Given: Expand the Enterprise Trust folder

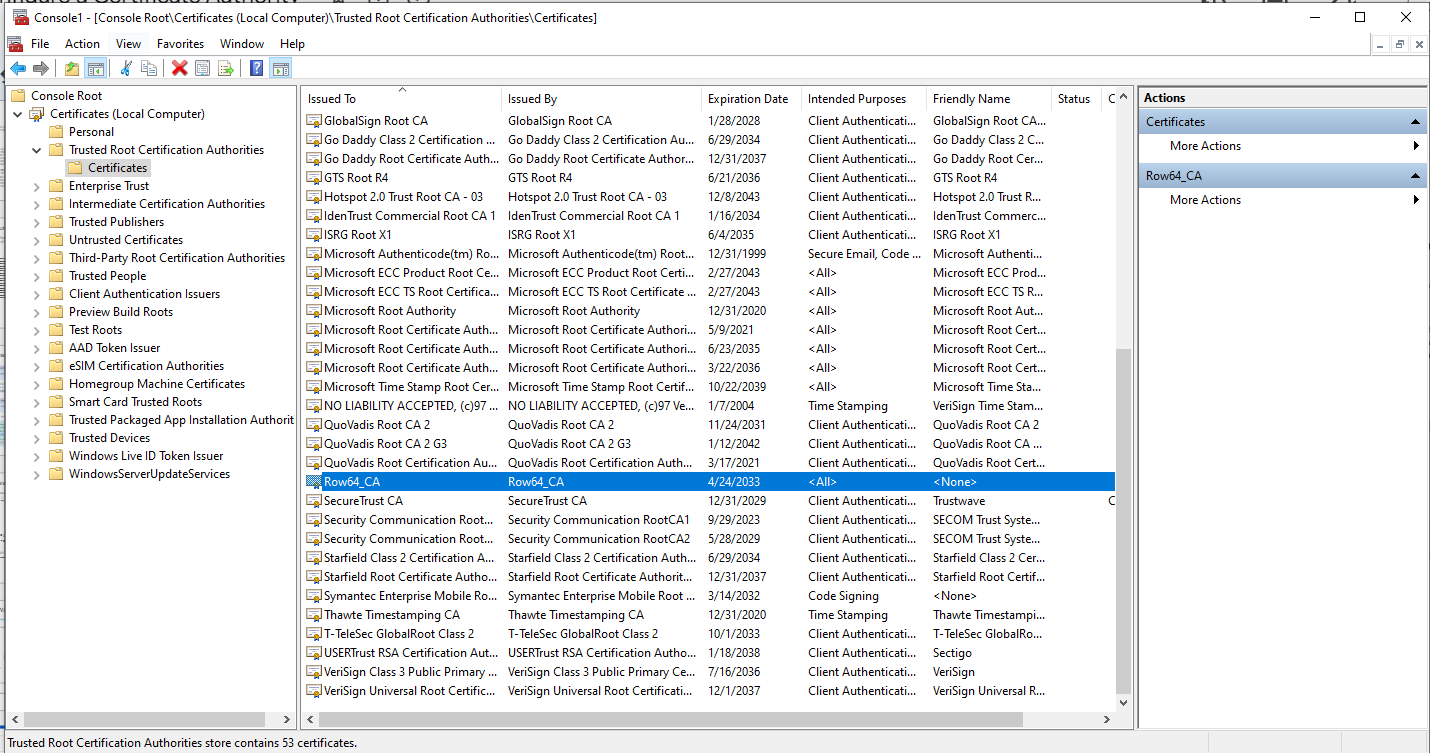Looking at the screenshot, I should click(37, 186).
